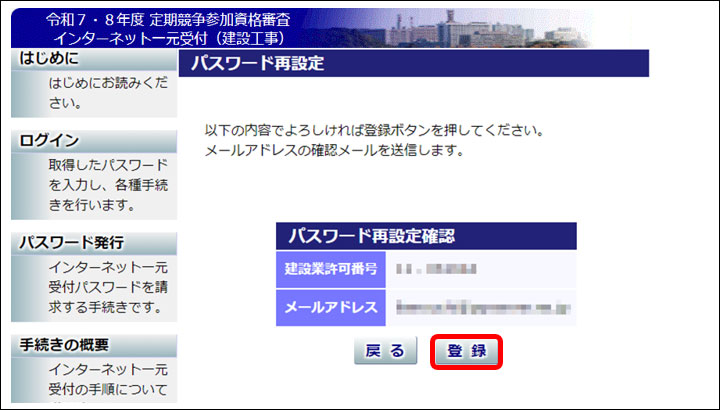Click the インターネット一元受付の手順 description text
This screenshot has height=410, width=720.
[107, 380]
